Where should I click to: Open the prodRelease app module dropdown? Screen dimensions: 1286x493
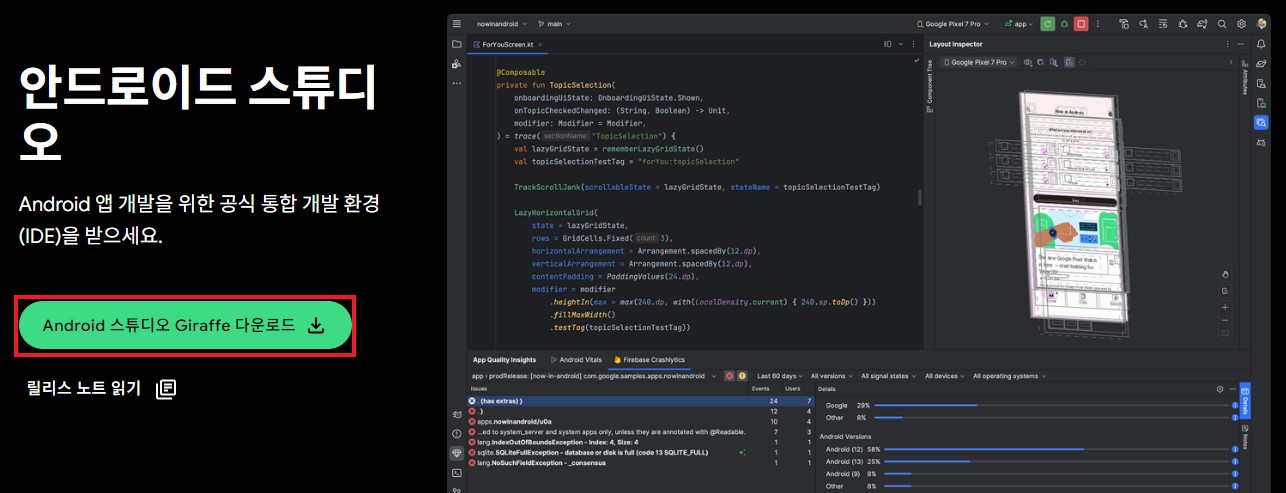pos(594,376)
